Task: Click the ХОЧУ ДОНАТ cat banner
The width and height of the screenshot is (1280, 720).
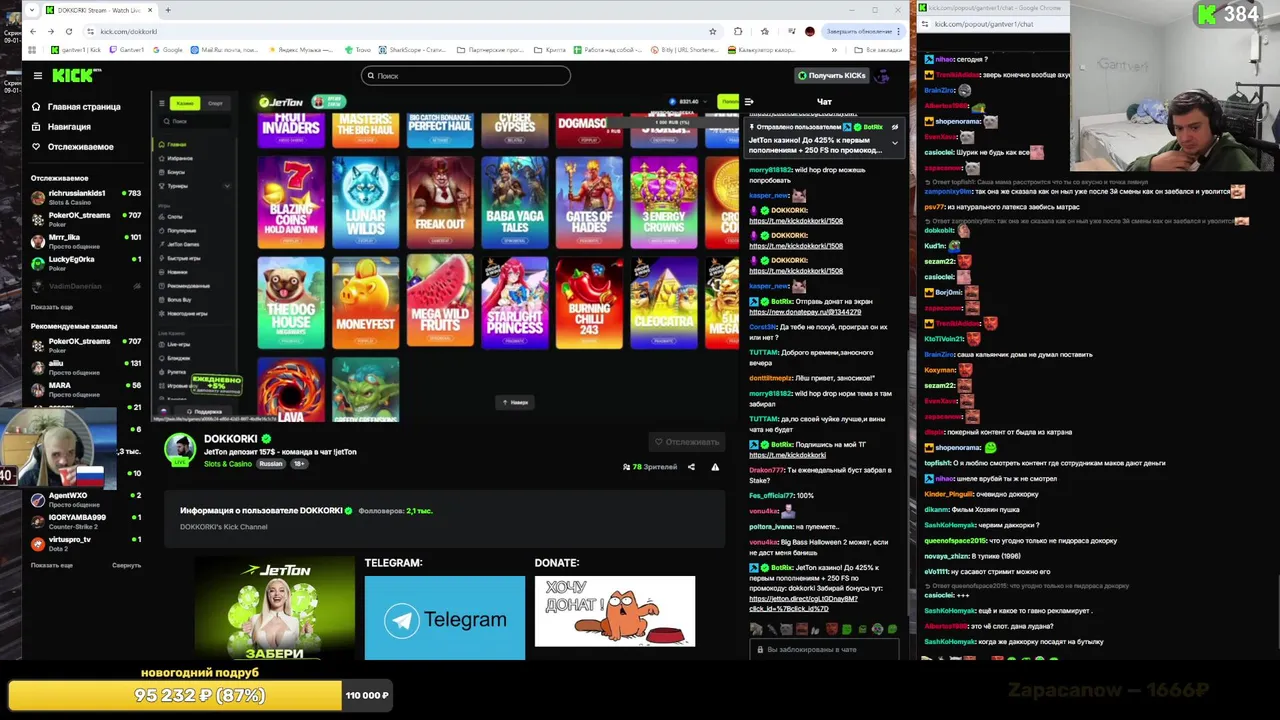Action: [615, 611]
